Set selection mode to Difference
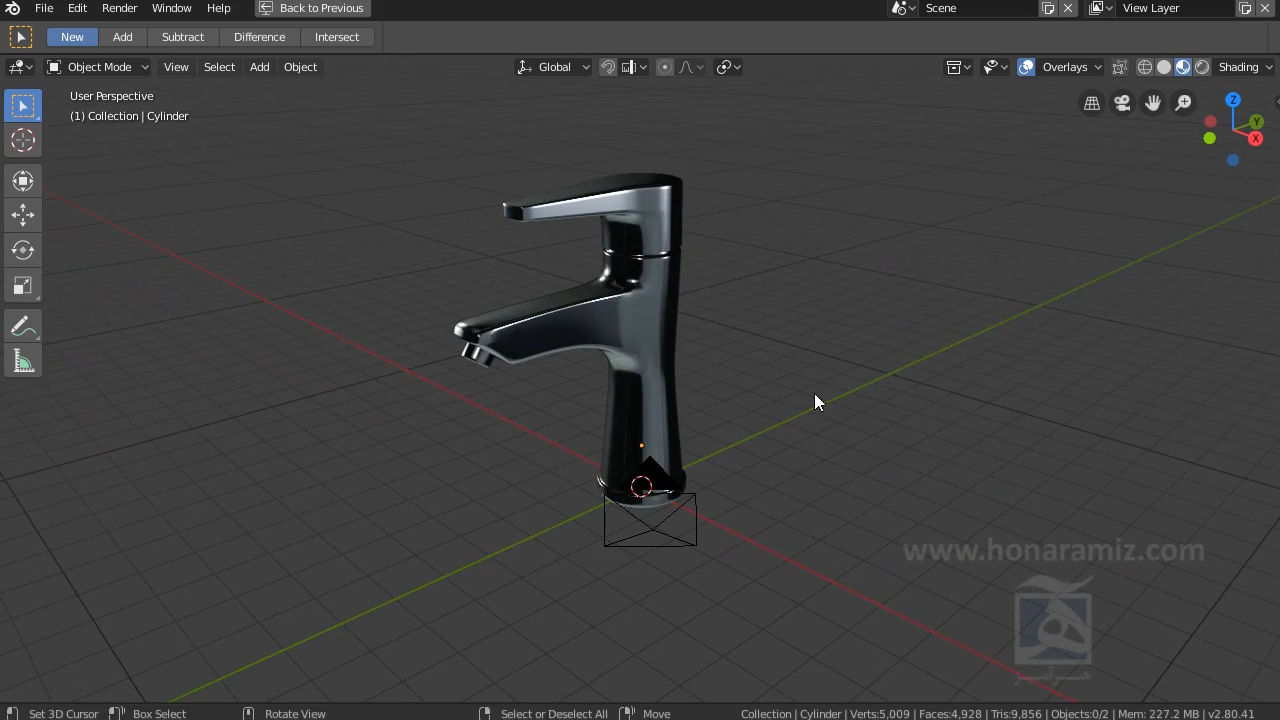This screenshot has height=720, width=1280. 259,37
